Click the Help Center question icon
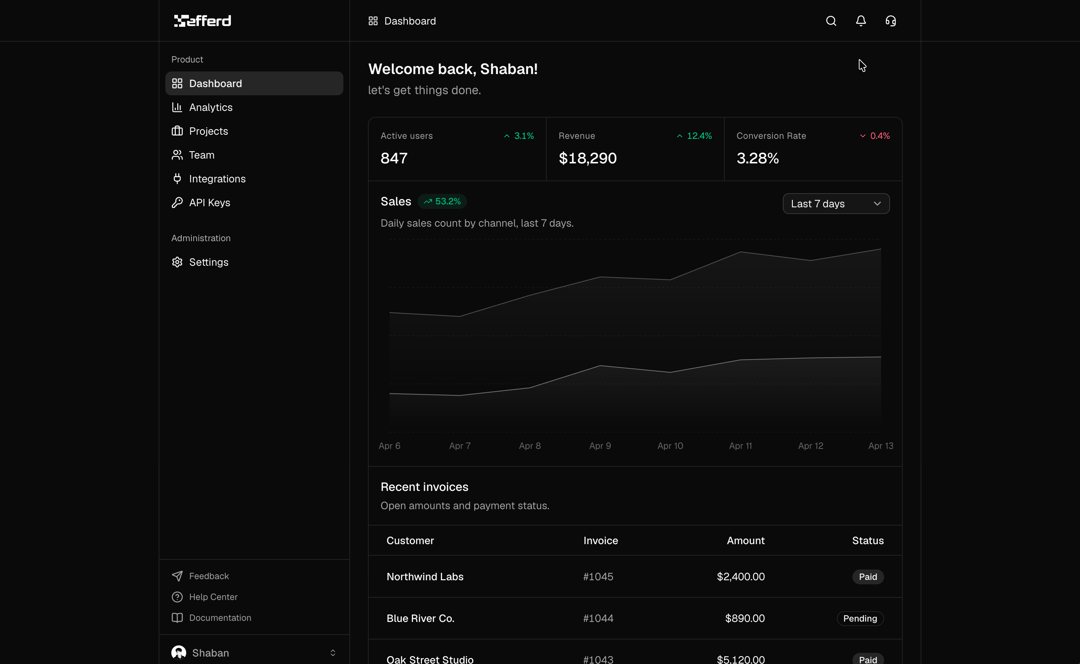This screenshot has height=664, width=1080. (177, 597)
